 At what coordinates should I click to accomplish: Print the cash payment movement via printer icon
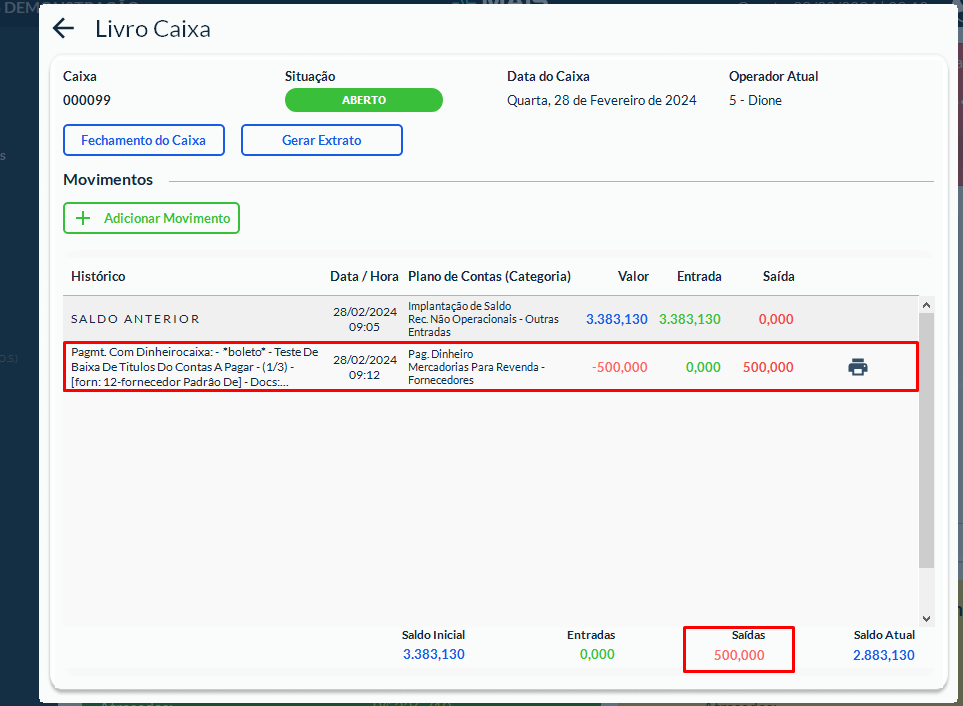coord(857,367)
